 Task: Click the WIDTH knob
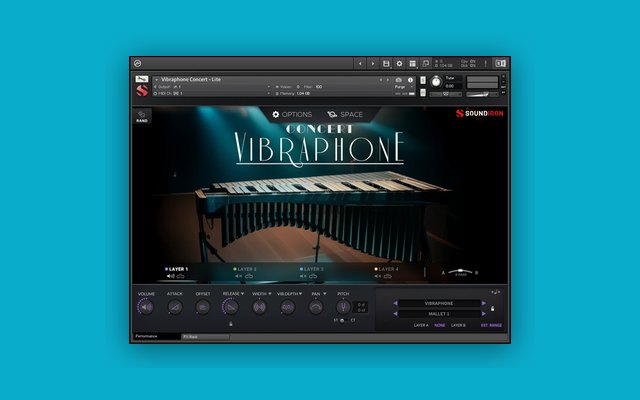click(x=259, y=307)
